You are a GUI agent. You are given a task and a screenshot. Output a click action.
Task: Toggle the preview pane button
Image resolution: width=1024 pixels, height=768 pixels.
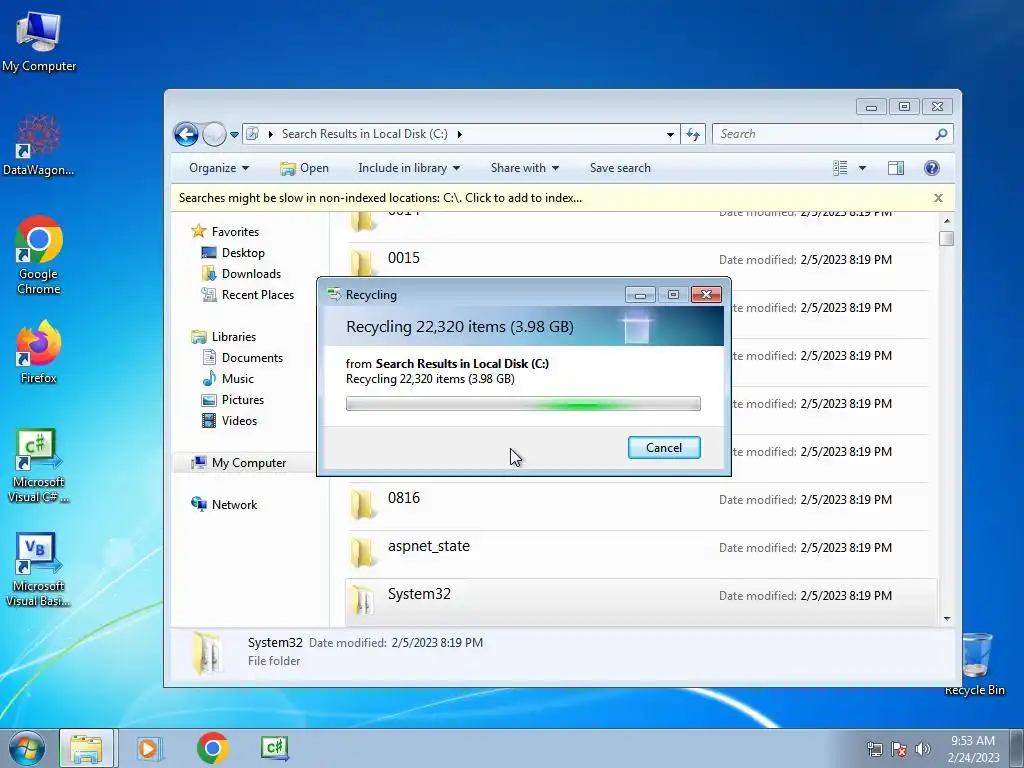click(896, 168)
